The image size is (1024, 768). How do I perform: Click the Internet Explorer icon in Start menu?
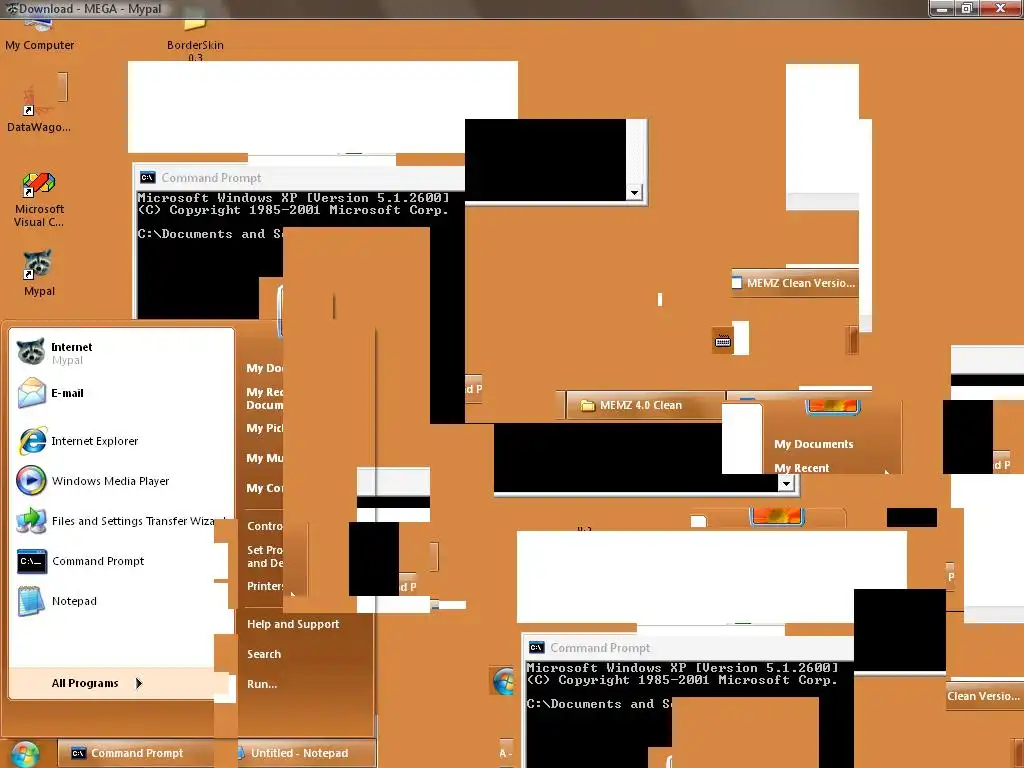(31, 441)
